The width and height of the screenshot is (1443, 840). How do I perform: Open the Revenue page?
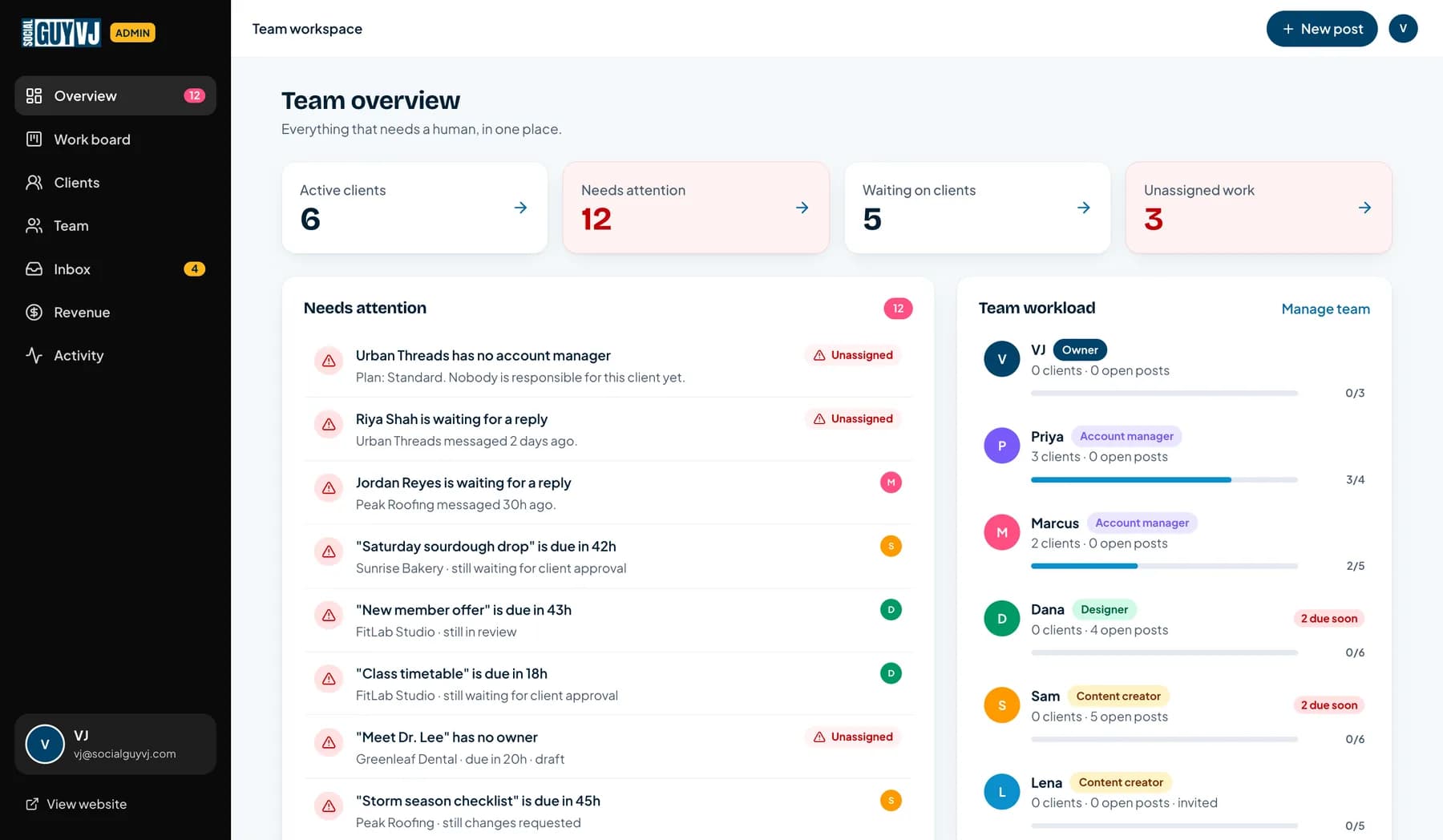click(115, 313)
